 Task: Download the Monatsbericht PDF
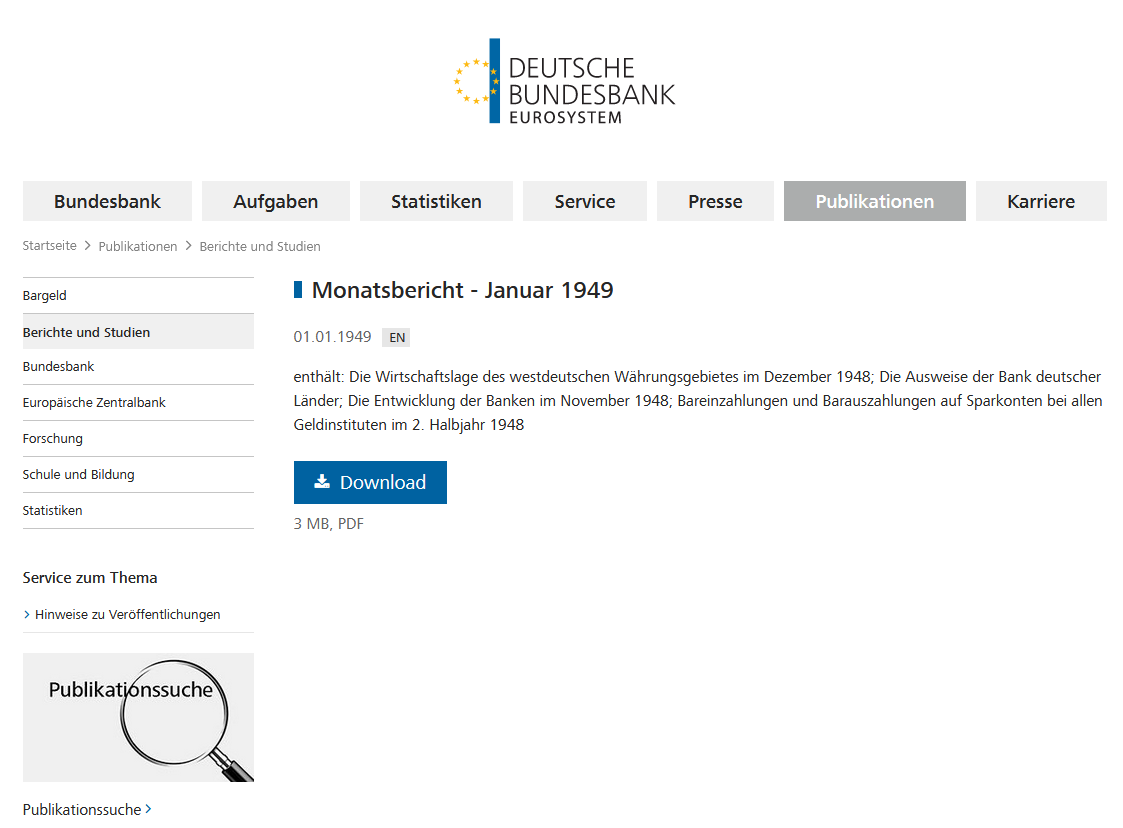click(370, 482)
